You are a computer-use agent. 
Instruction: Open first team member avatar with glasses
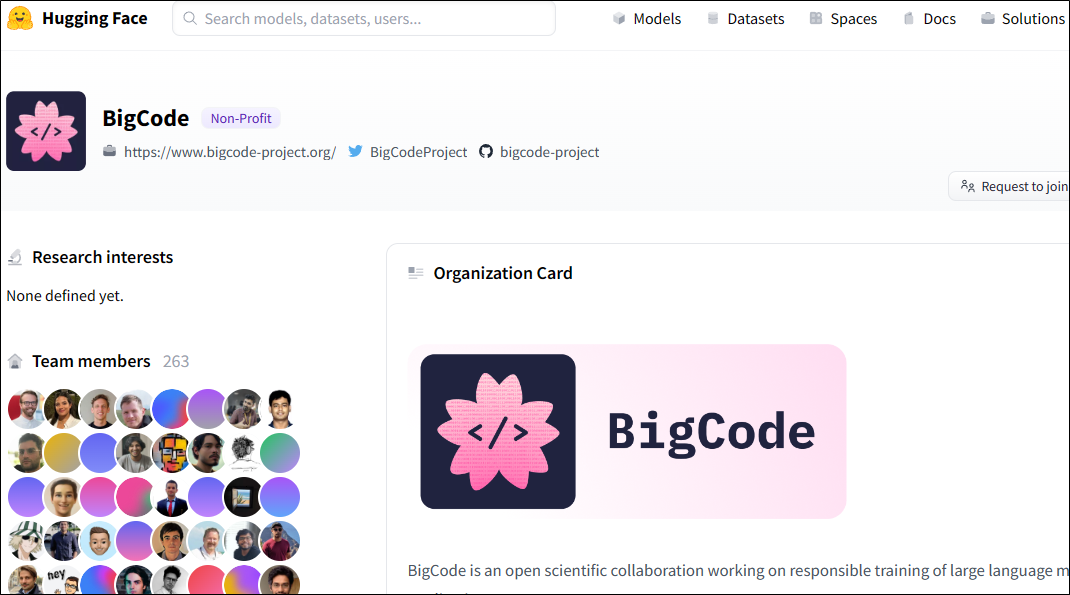click(x=27, y=409)
